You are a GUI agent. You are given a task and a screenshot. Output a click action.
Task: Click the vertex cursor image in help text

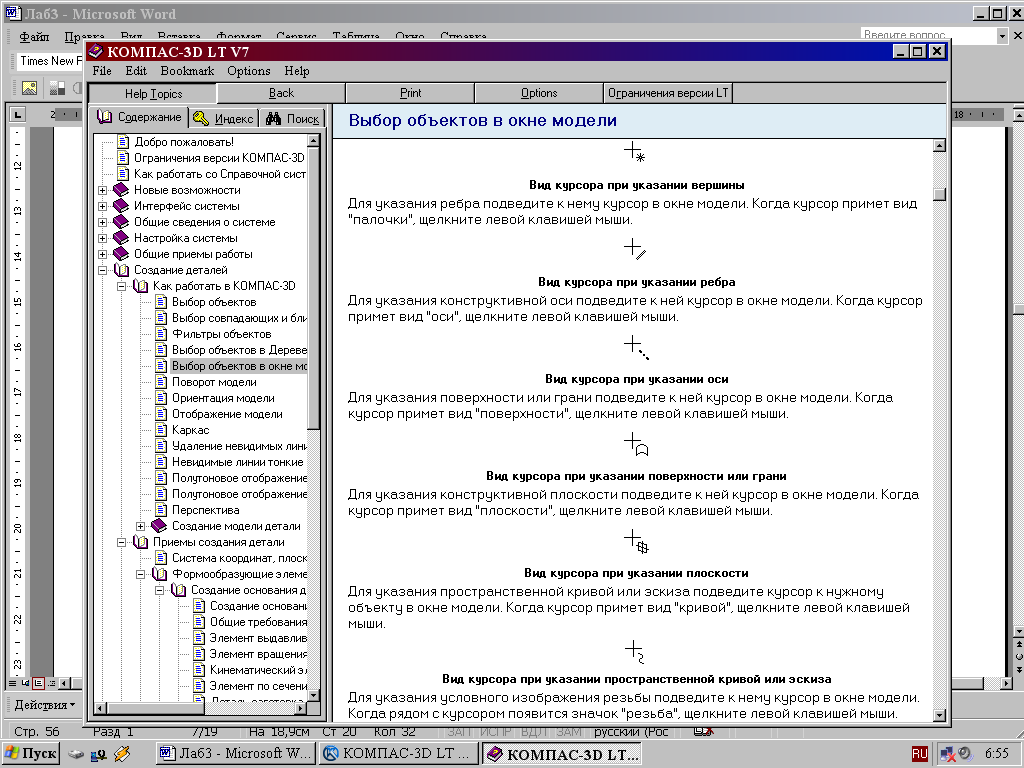coord(635,152)
